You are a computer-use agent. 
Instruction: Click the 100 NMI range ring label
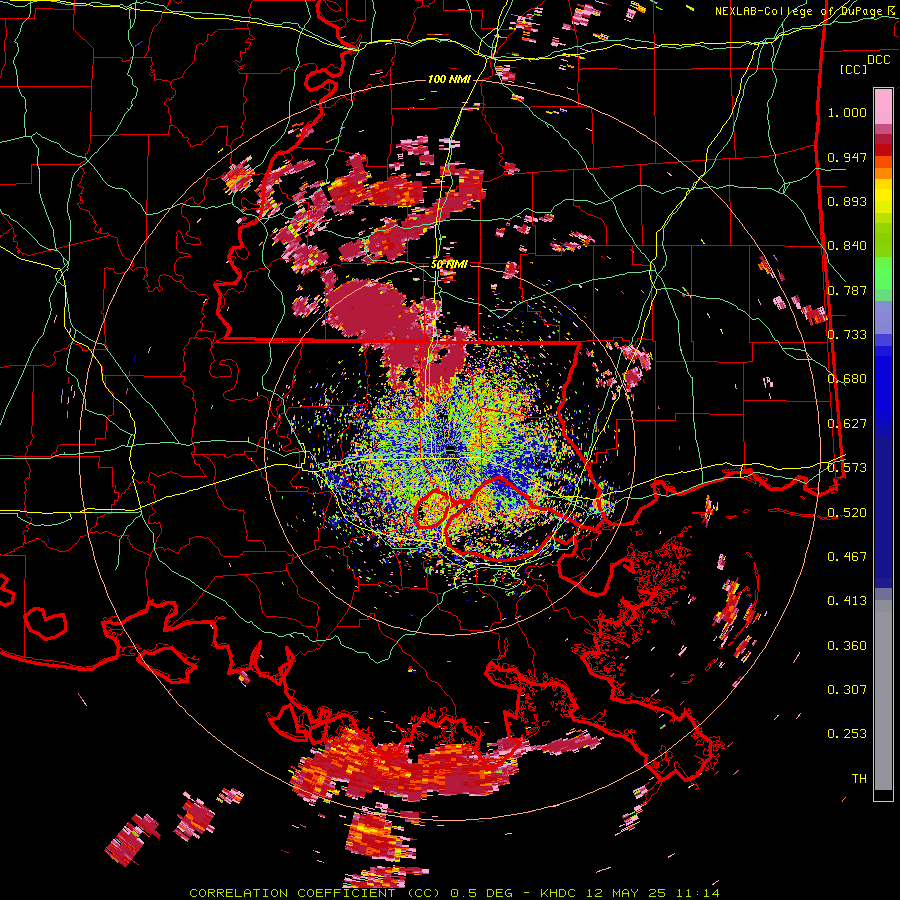point(448,79)
